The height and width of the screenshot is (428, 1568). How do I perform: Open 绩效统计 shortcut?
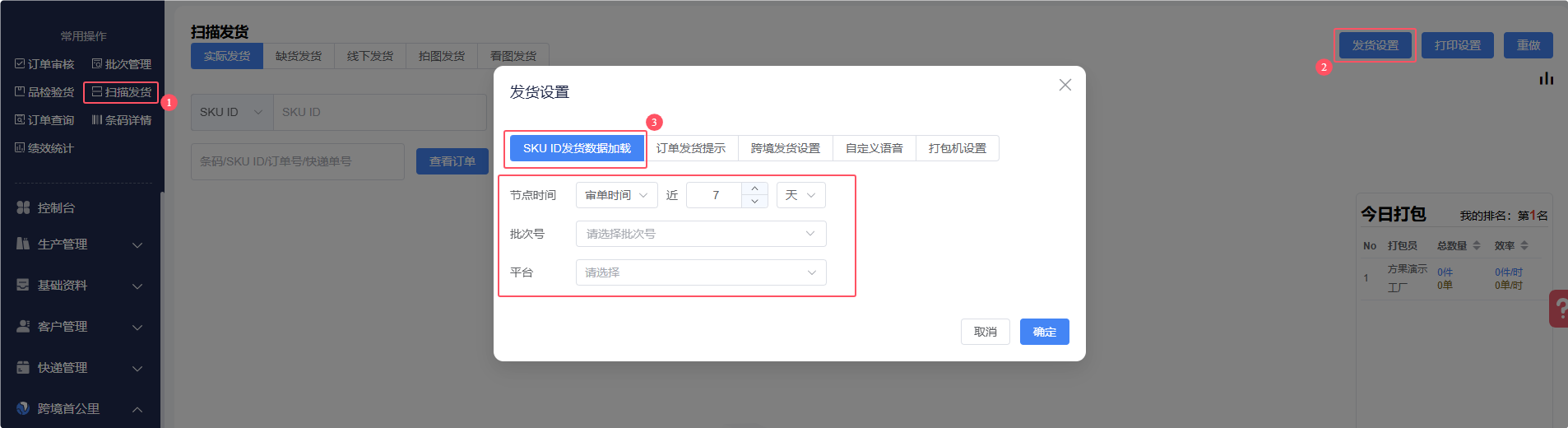[44, 148]
